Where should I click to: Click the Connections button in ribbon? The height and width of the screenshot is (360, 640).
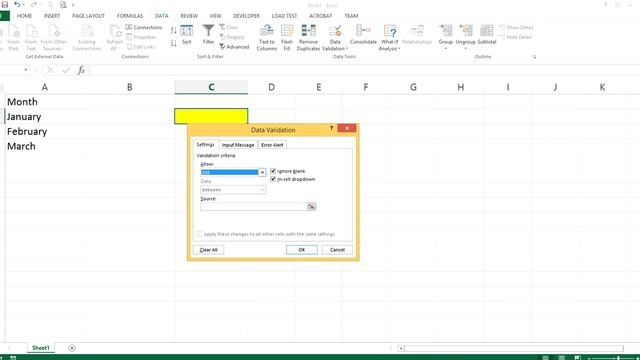[144, 27]
